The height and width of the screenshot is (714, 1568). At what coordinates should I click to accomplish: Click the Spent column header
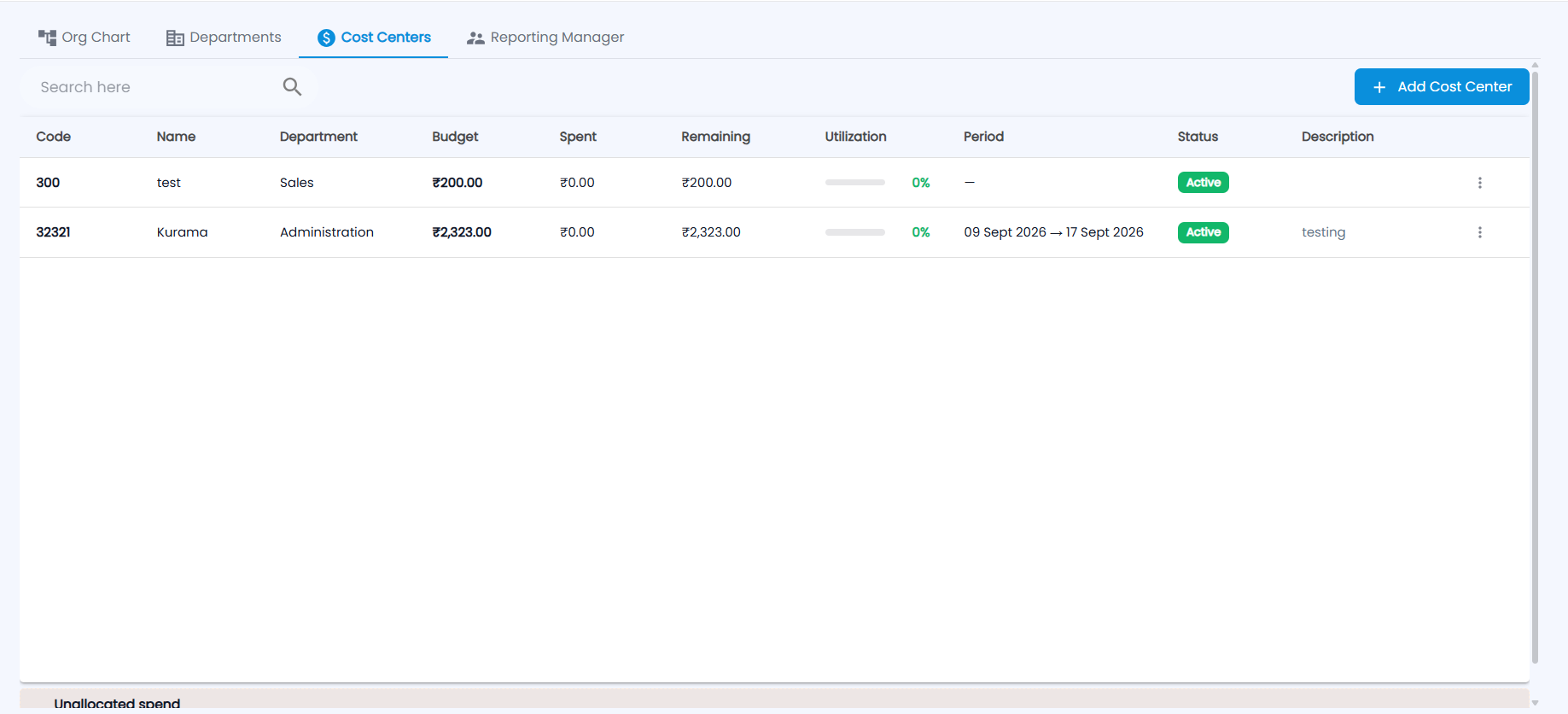pos(578,137)
